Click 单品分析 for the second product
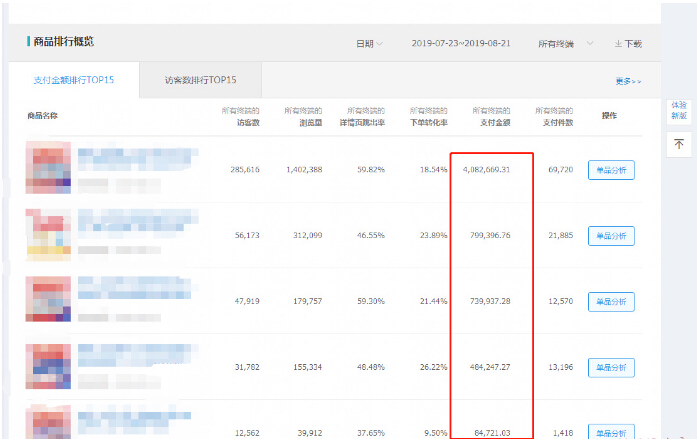Viewport: 697px width, 439px height. pyautogui.click(x=611, y=236)
